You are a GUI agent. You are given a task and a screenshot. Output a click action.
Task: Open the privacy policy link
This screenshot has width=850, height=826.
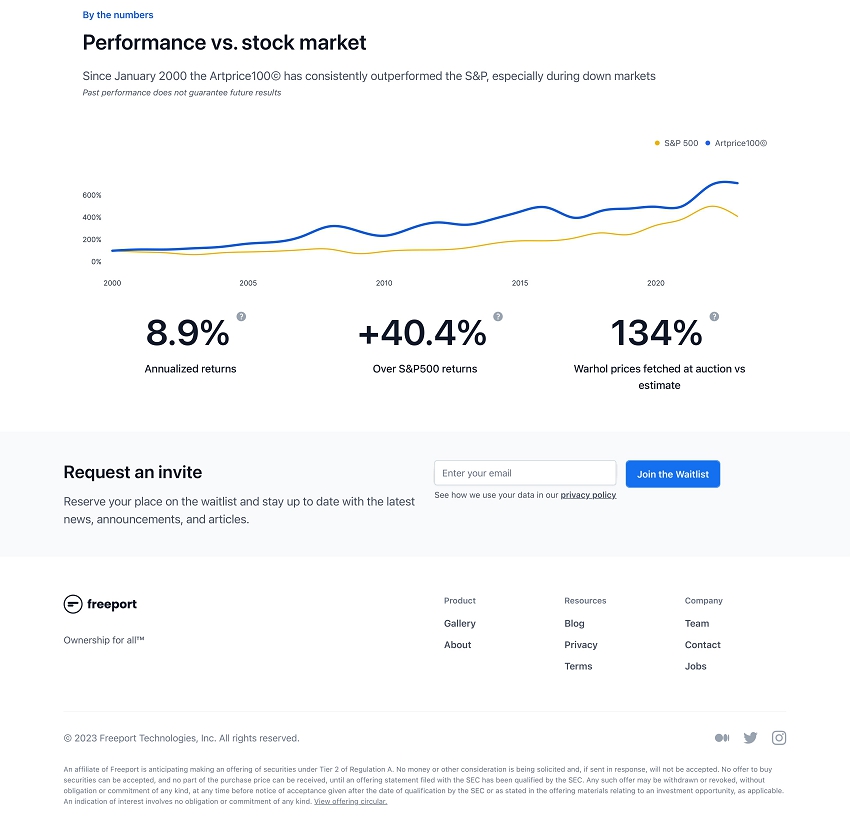(x=588, y=495)
